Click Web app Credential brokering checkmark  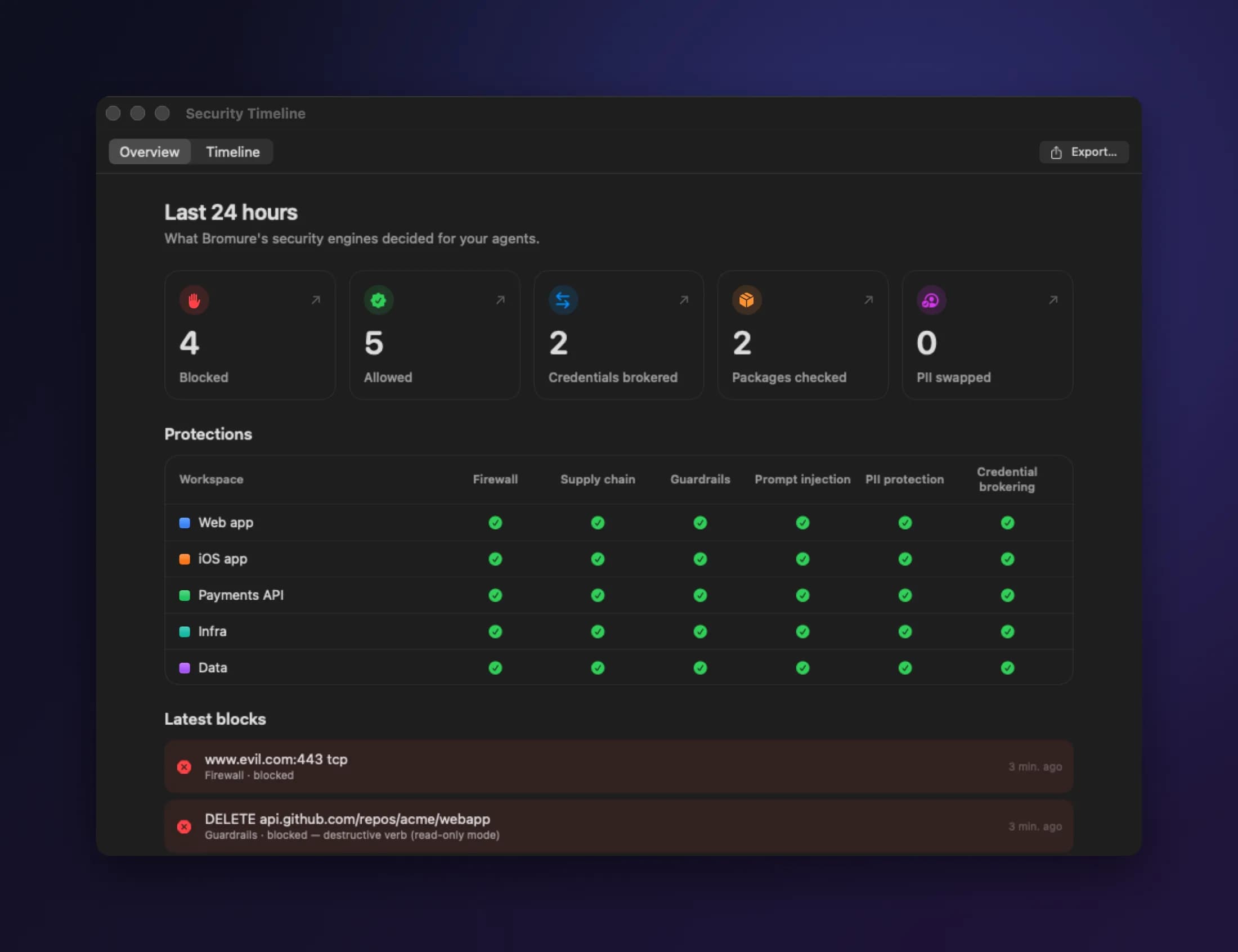[x=1007, y=523]
